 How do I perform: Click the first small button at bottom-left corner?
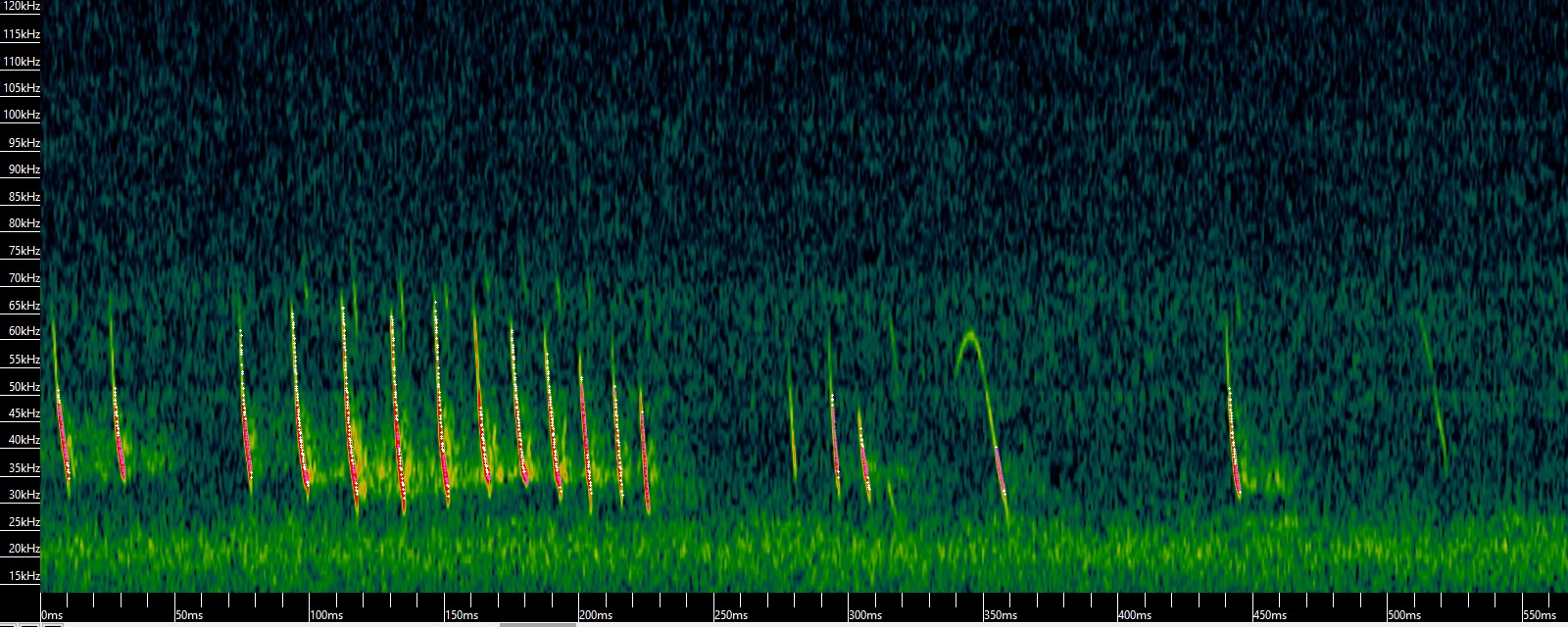click(x=8, y=624)
